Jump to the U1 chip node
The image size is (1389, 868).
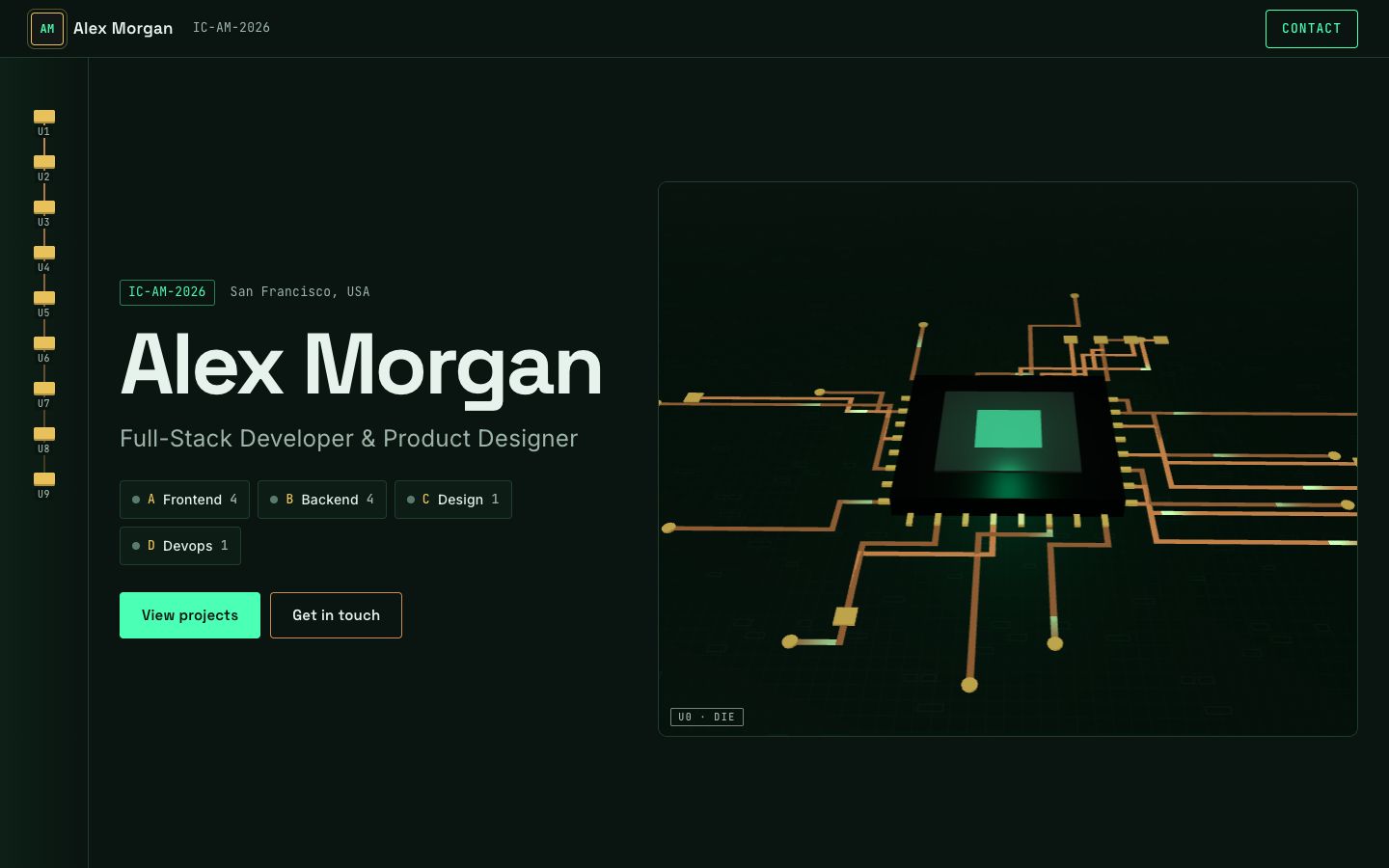point(44,122)
